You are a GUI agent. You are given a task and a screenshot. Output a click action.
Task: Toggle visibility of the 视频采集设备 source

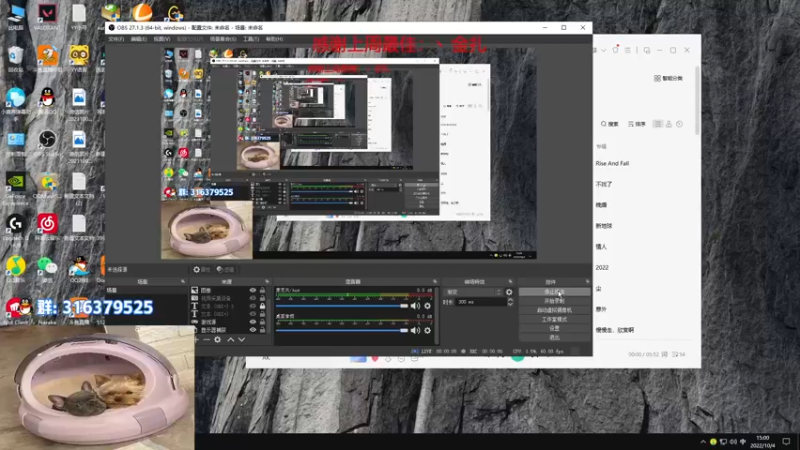253,298
